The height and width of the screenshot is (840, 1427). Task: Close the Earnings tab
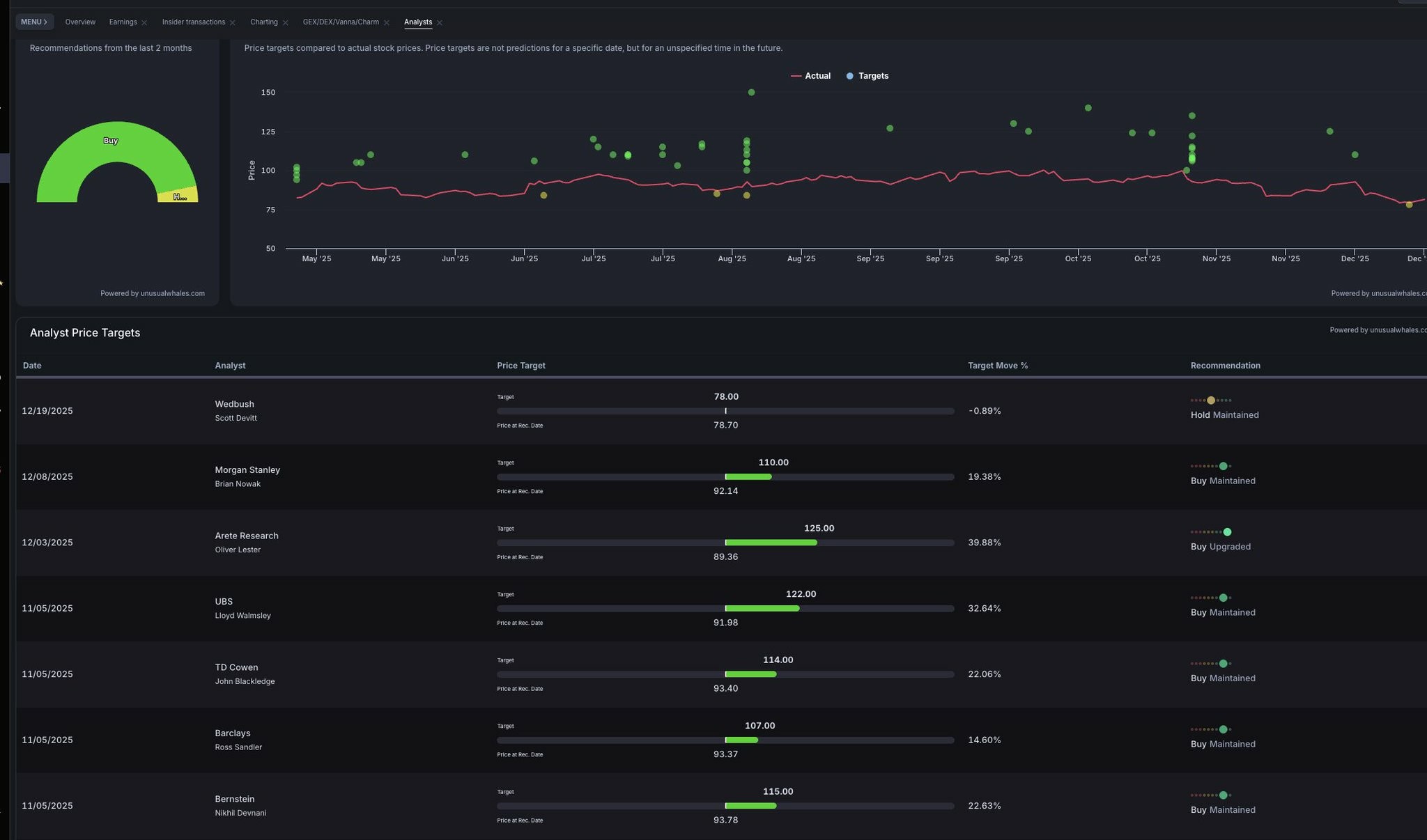click(144, 23)
